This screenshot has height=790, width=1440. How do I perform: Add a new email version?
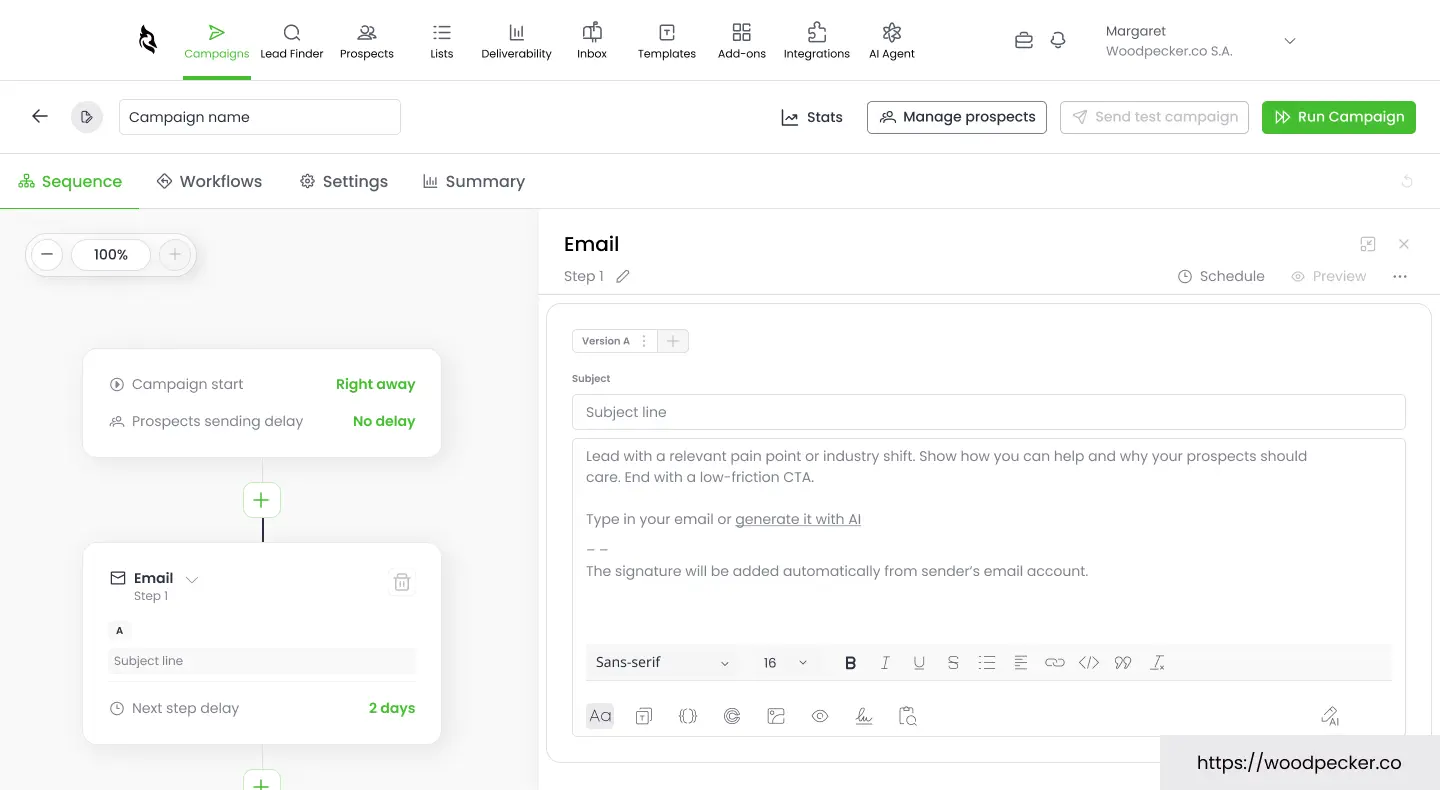[673, 341]
